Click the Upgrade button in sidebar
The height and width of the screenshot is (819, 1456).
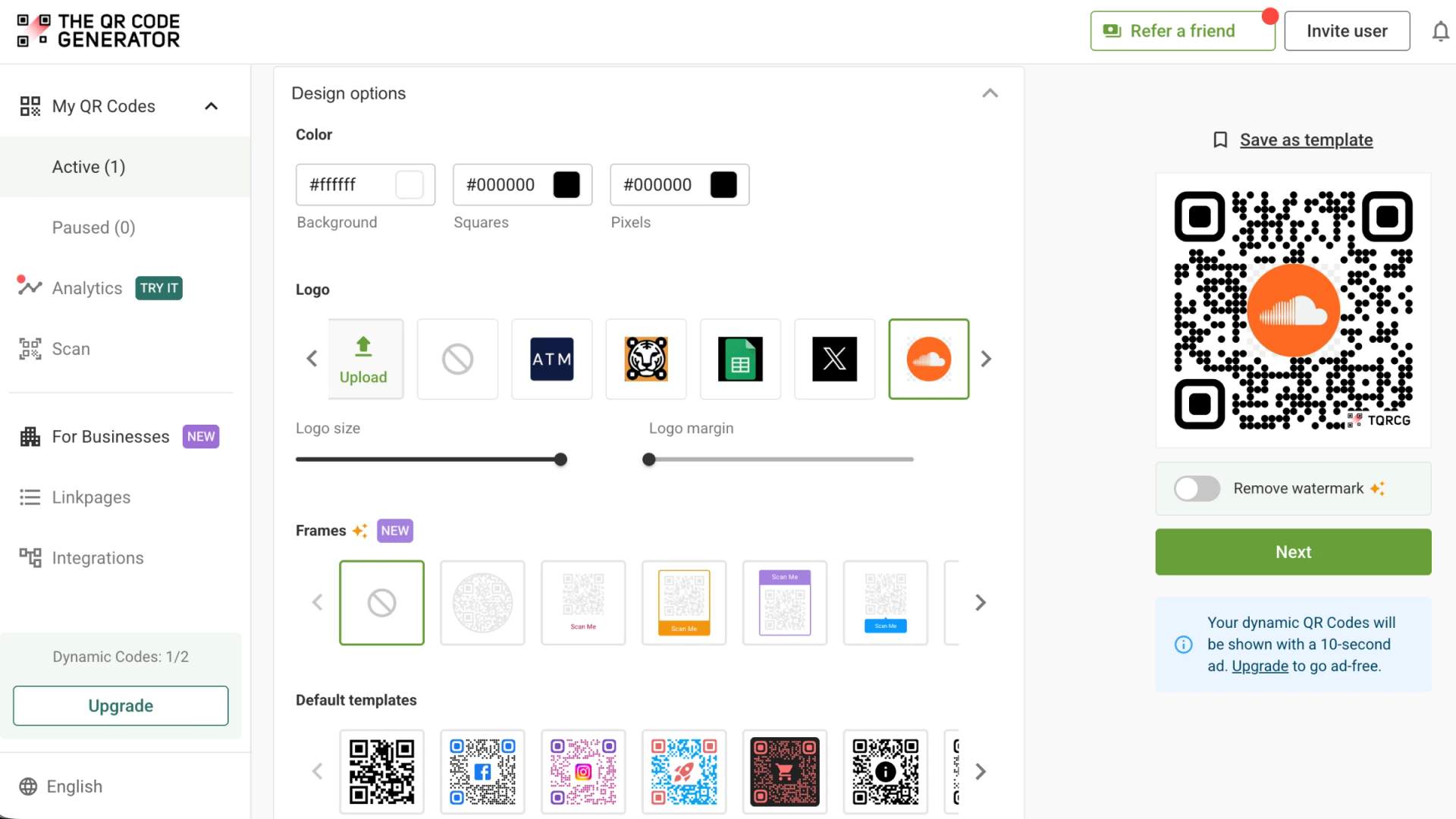pos(121,706)
